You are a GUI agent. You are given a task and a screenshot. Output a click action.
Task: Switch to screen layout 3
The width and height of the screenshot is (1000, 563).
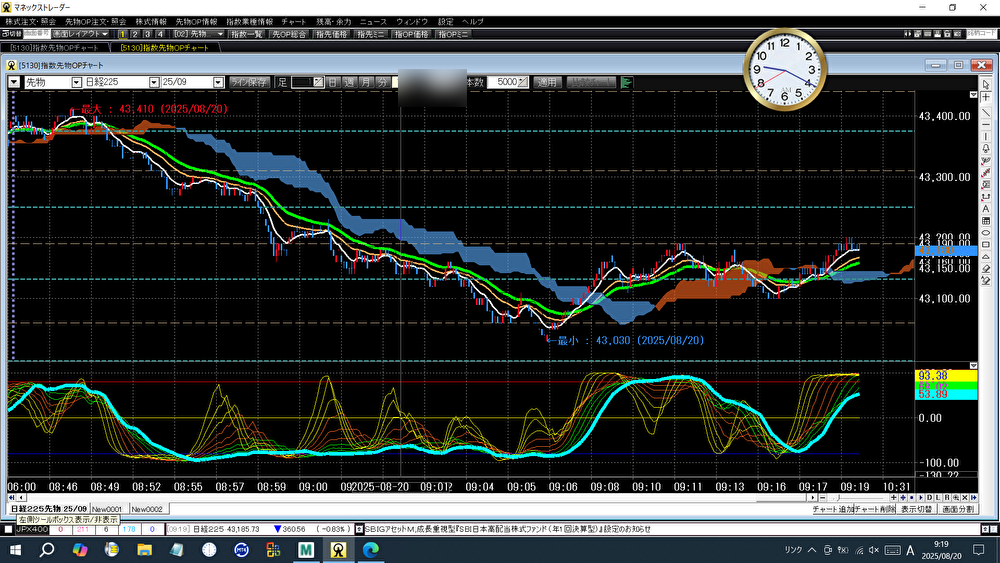(x=147, y=34)
